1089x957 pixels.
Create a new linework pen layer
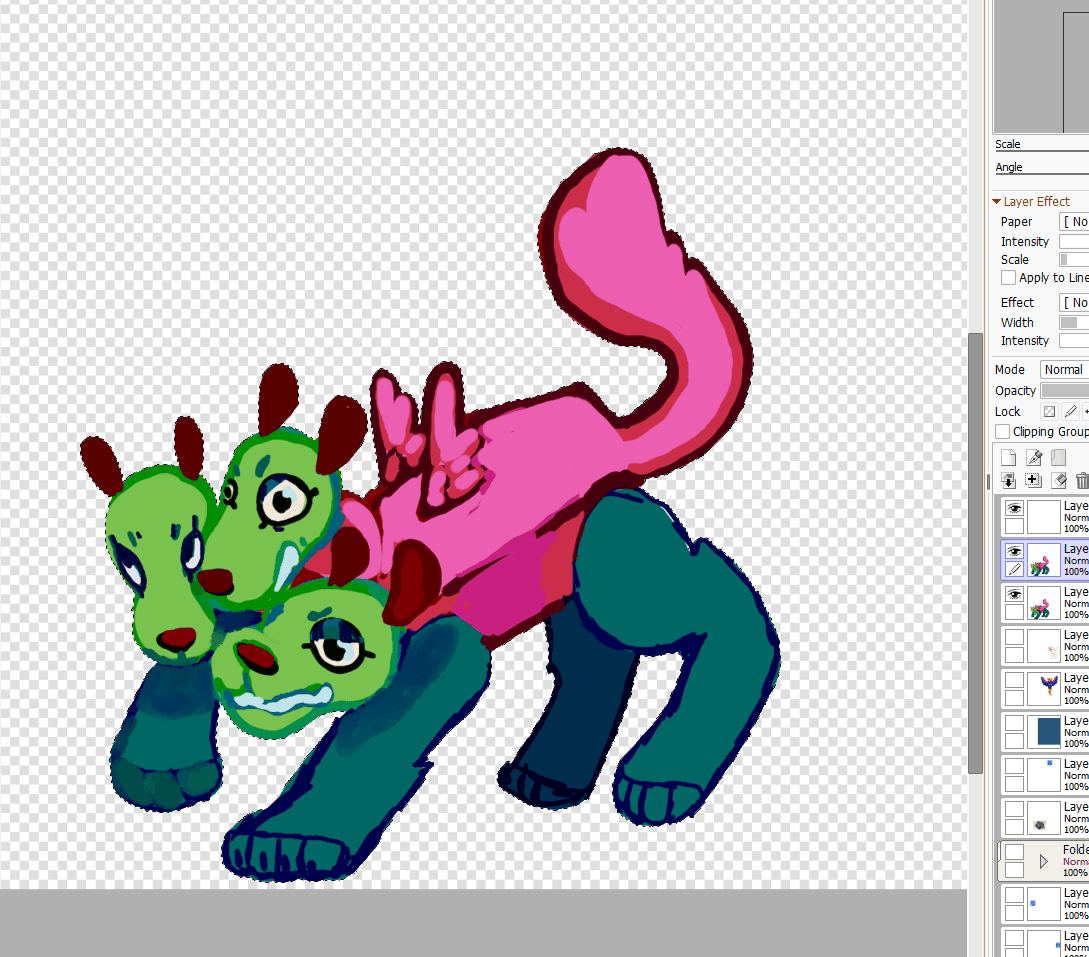(1033, 458)
